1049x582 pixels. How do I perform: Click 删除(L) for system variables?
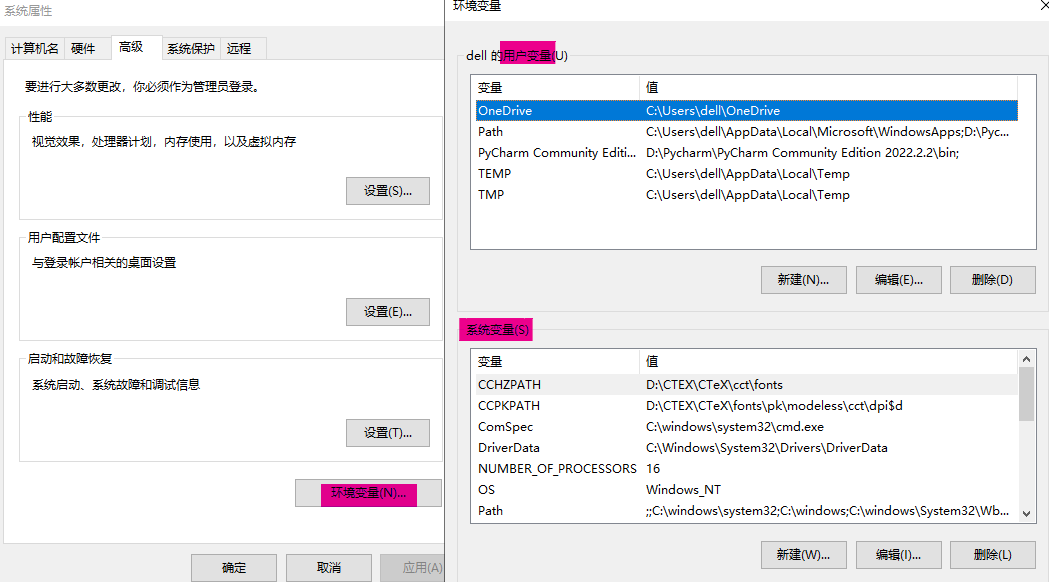(x=993, y=555)
